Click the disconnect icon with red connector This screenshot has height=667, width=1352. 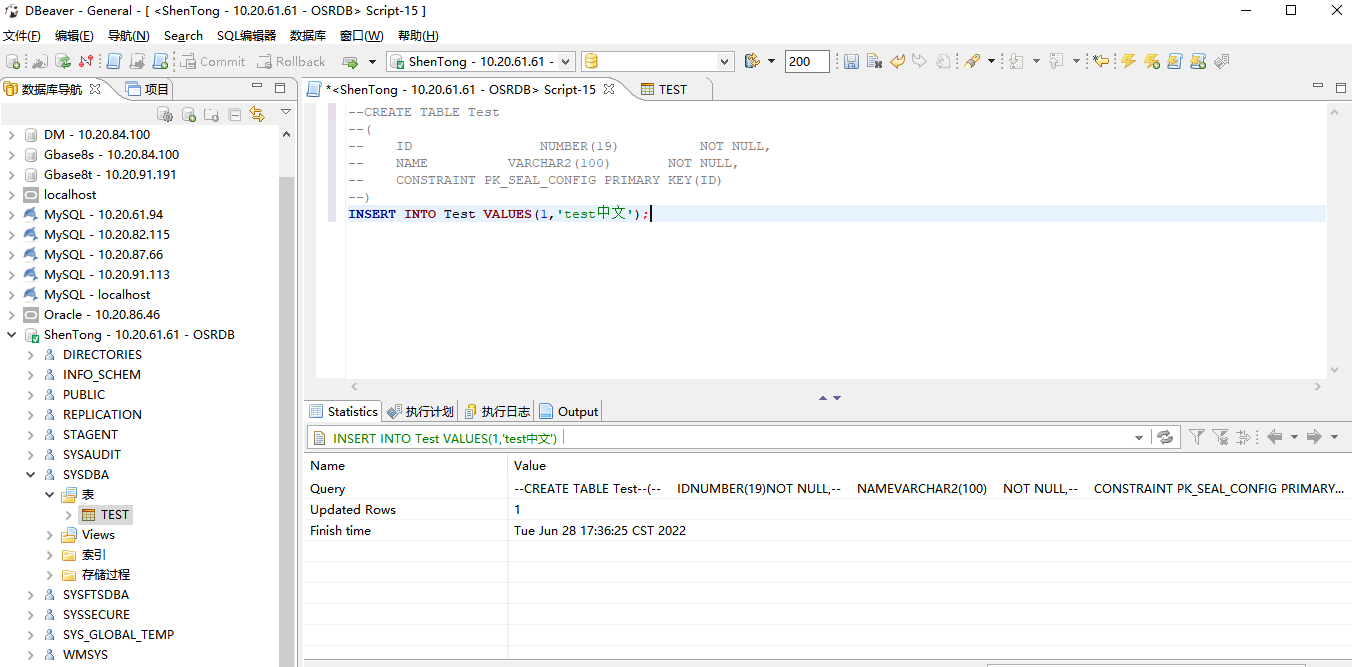[x=85, y=61]
